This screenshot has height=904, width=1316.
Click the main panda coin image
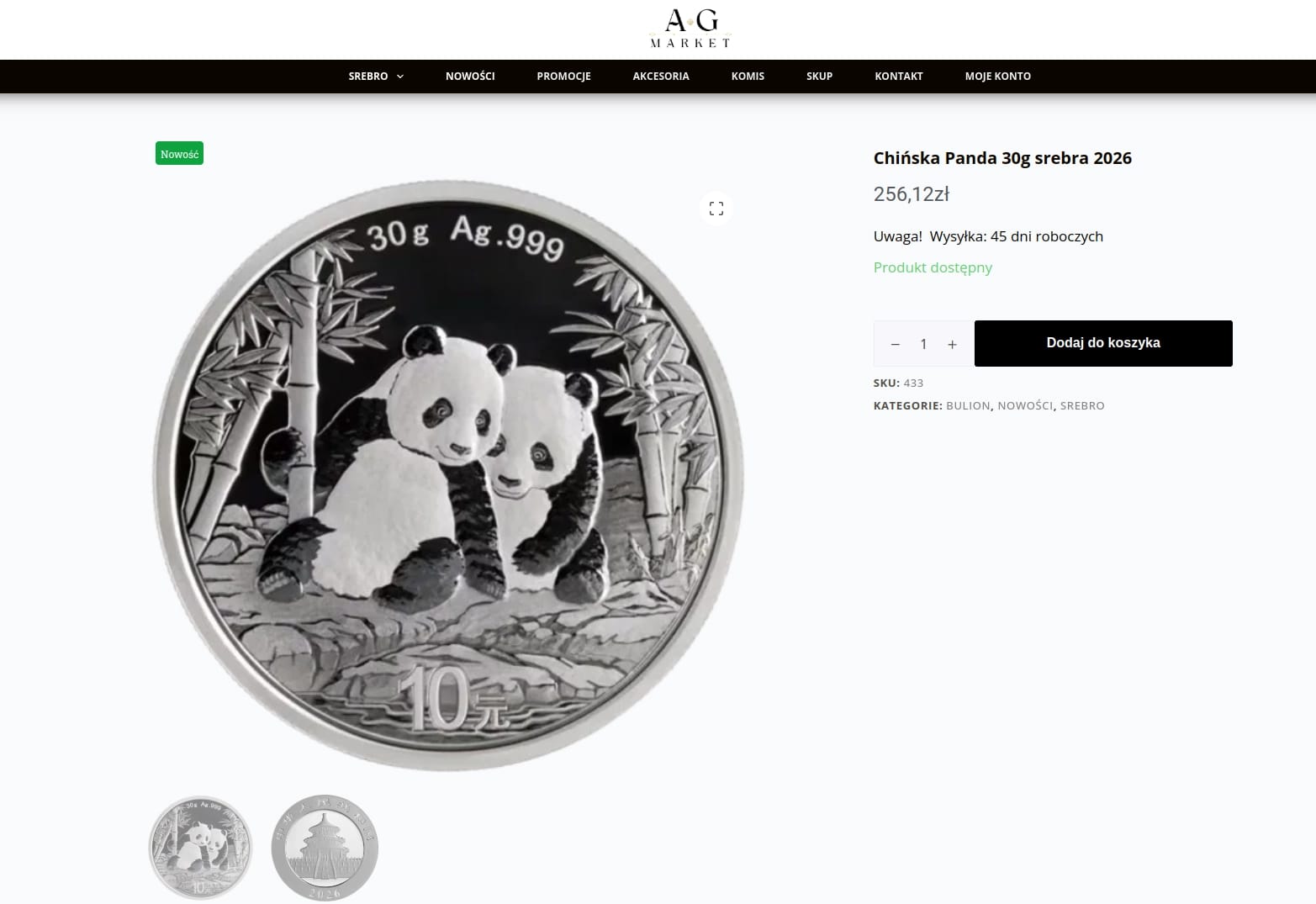448,475
